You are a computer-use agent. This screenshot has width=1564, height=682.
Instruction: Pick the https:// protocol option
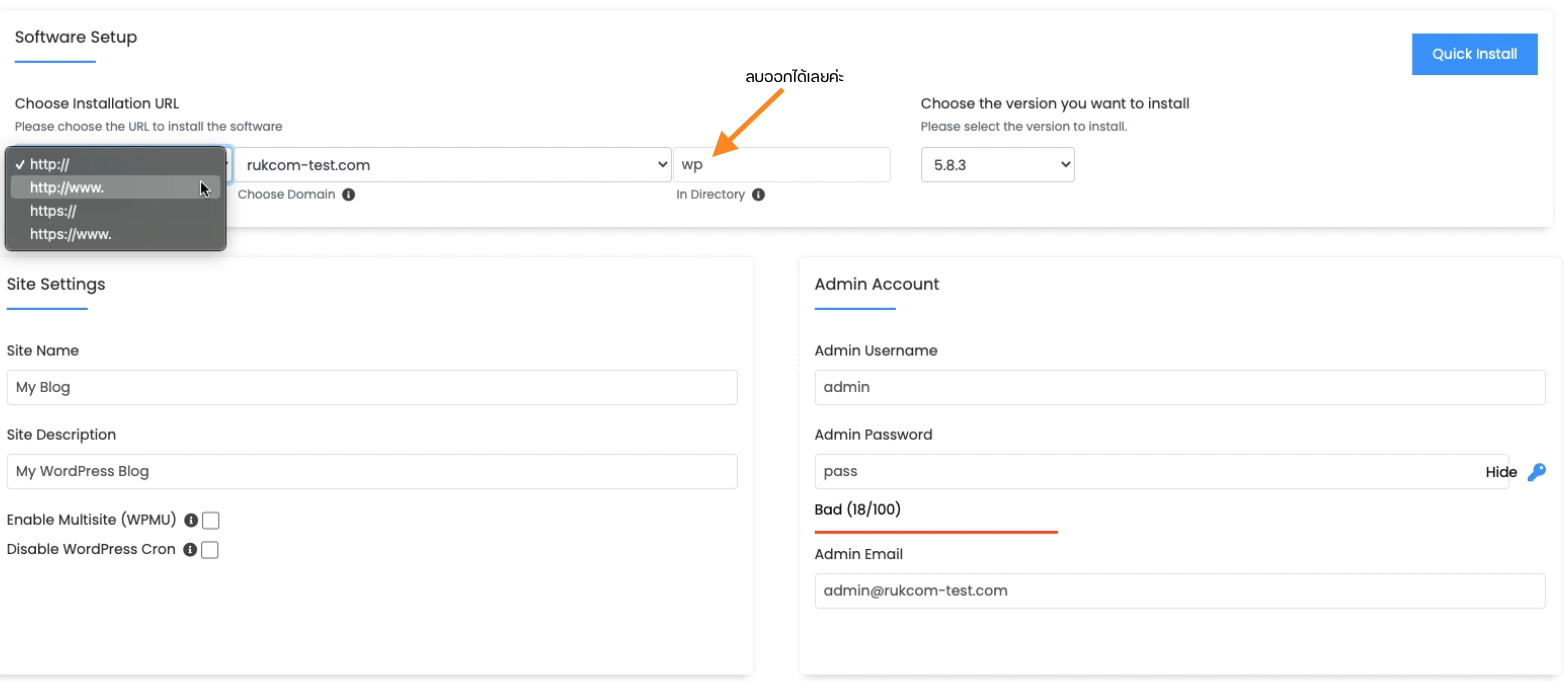pos(115,211)
